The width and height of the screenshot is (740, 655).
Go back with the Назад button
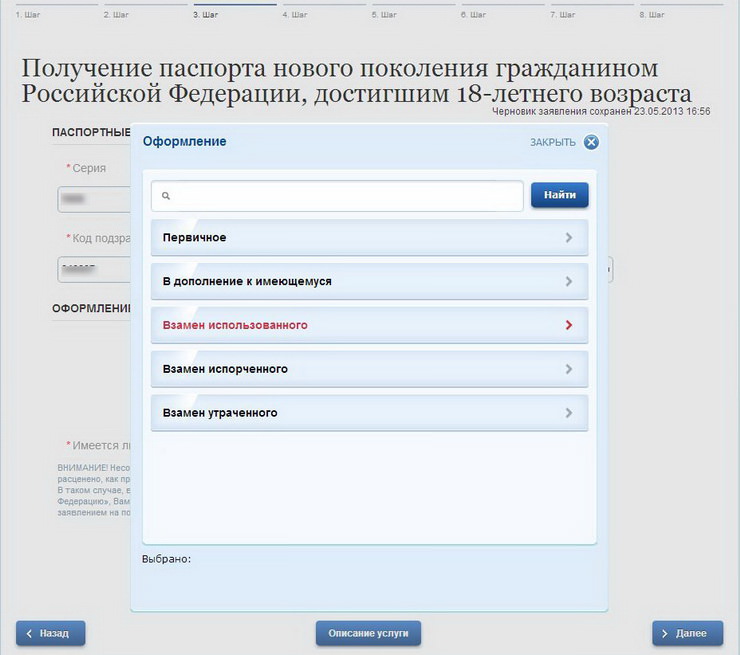click(50, 633)
